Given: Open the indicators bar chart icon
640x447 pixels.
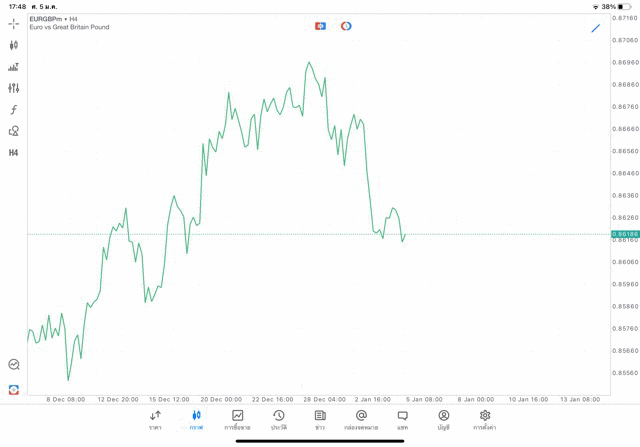Looking at the screenshot, I should [x=13, y=67].
